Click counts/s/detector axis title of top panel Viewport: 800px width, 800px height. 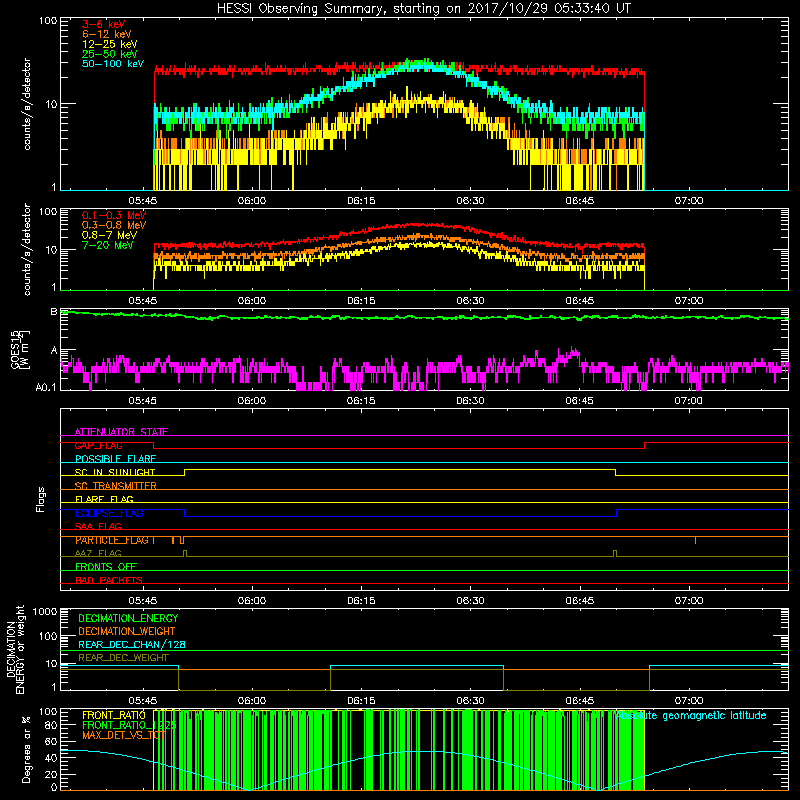click(27, 104)
